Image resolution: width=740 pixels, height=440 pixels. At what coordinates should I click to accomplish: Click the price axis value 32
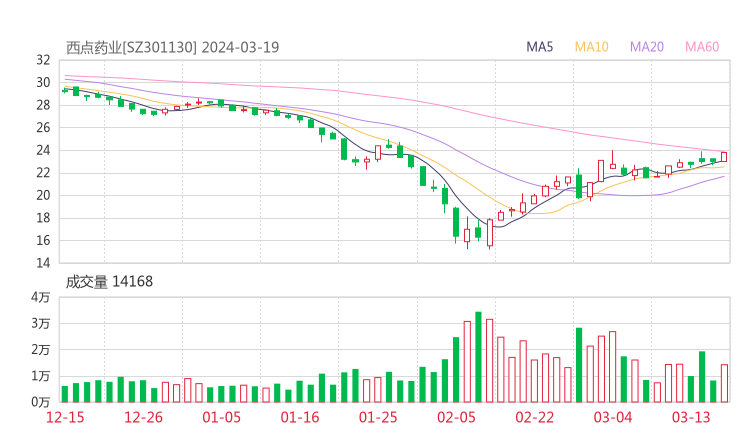coord(43,60)
